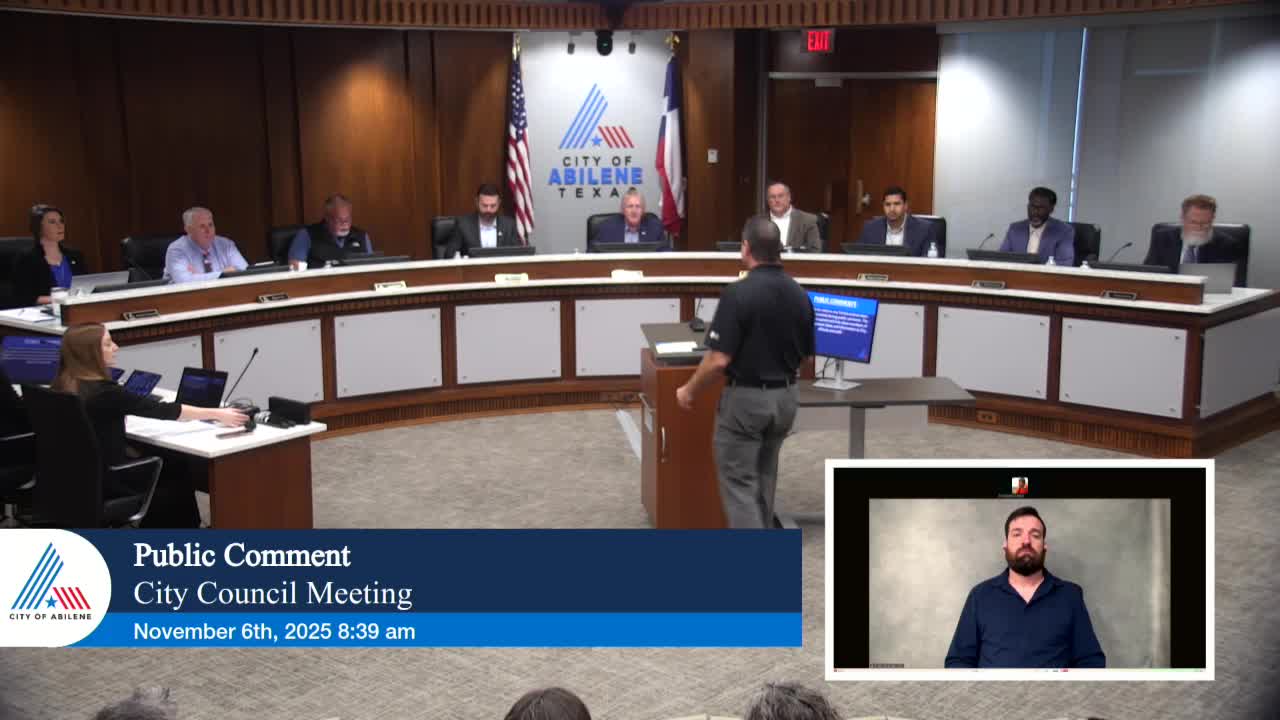Select the "Public Comment" banner title

[242, 555]
